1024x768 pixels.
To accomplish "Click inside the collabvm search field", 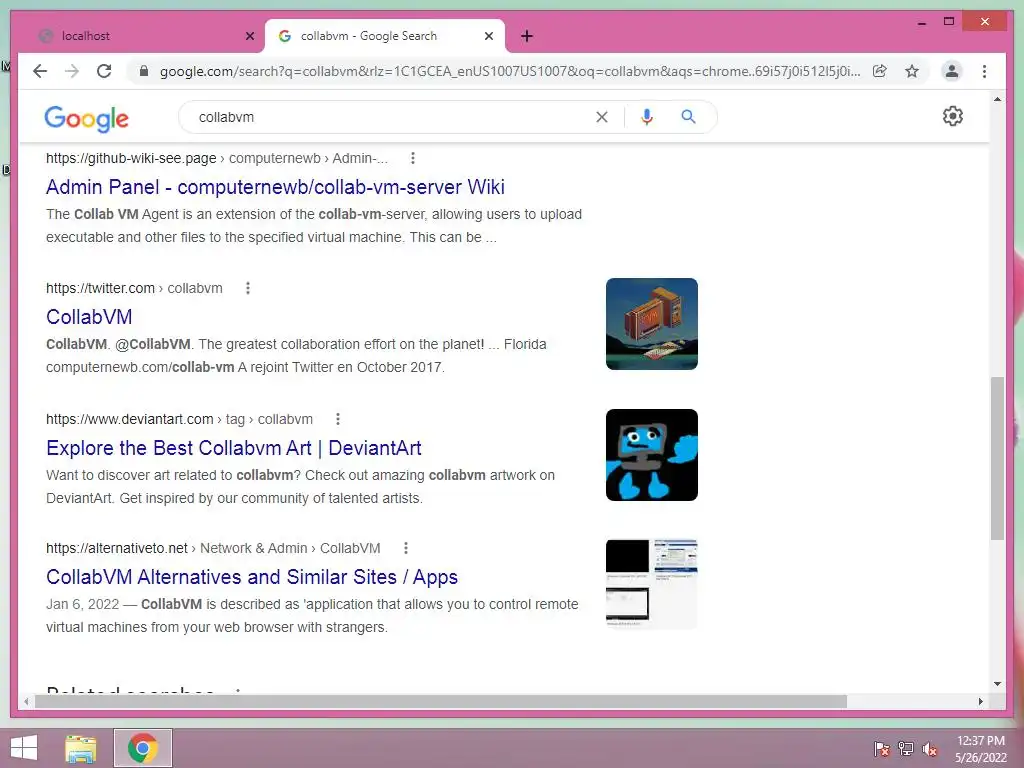I will pos(392,118).
